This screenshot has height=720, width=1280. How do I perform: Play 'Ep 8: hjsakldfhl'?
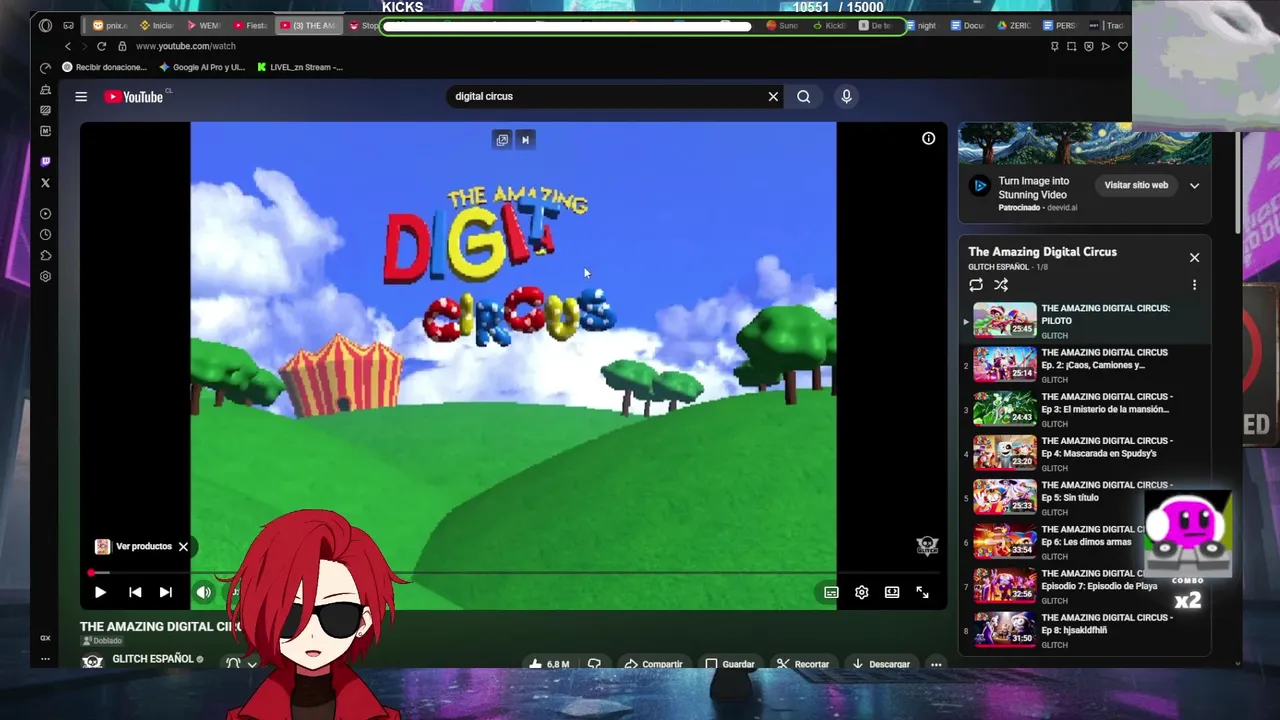(x=1087, y=630)
